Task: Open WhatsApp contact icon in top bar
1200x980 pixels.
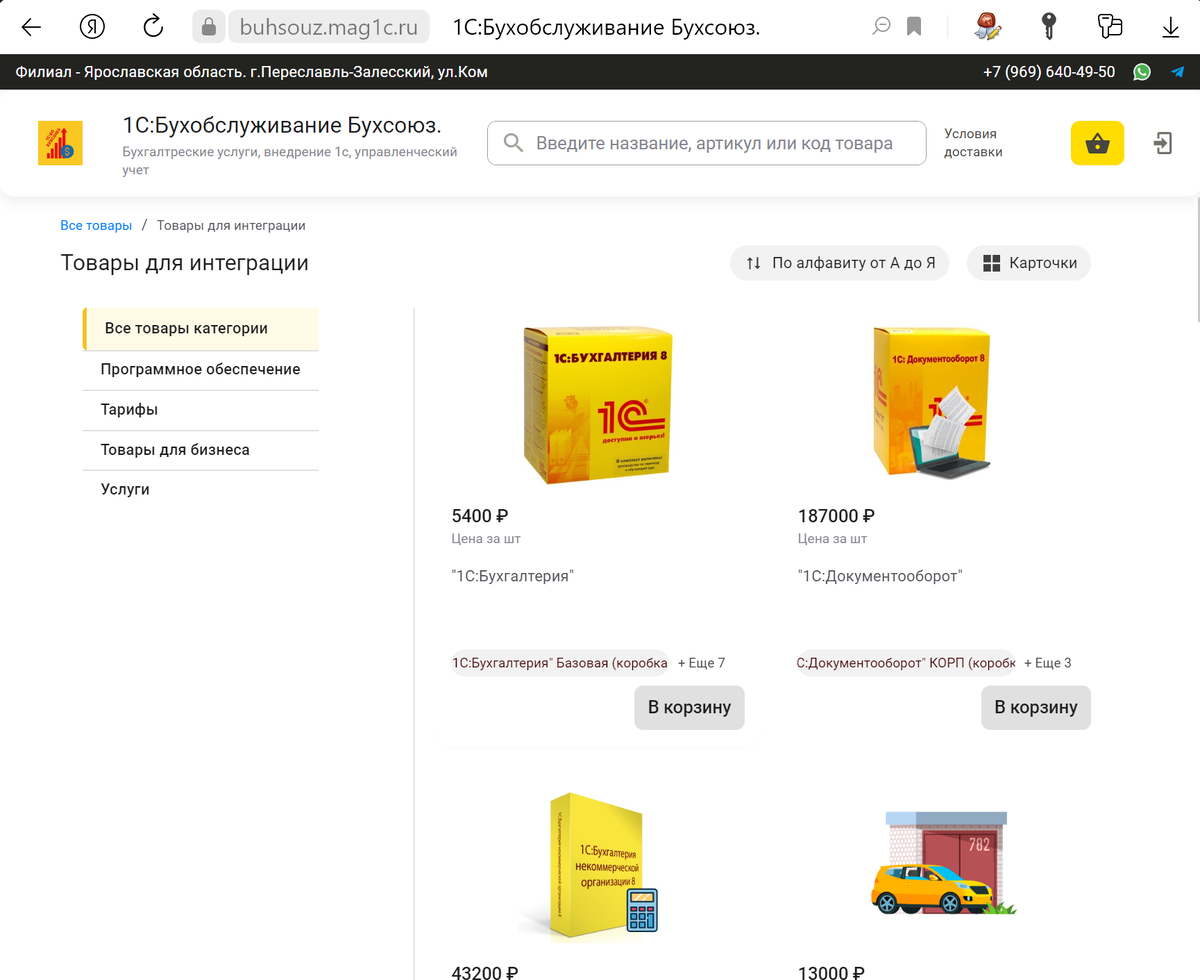Action: click(1142, 72)
